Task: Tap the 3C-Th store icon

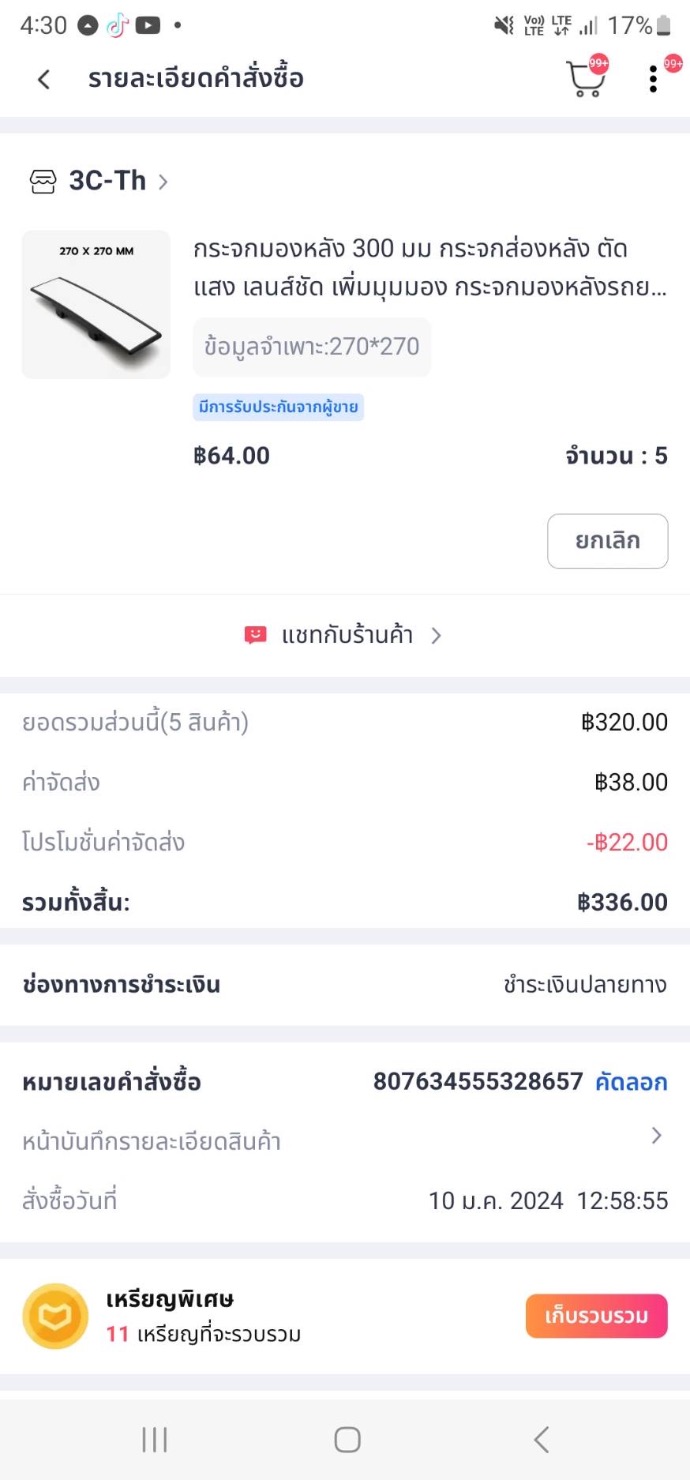Action: [x=43, y=181]
